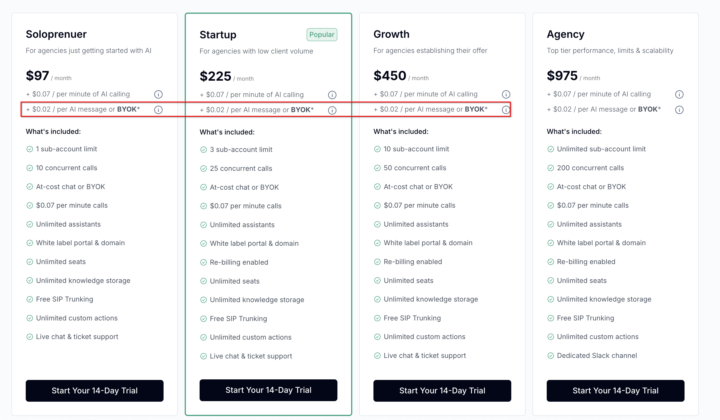This screenshot has height=420, width=720.
Task: Click info icon for Agency AI calling rate
Action: click(679, 94)
